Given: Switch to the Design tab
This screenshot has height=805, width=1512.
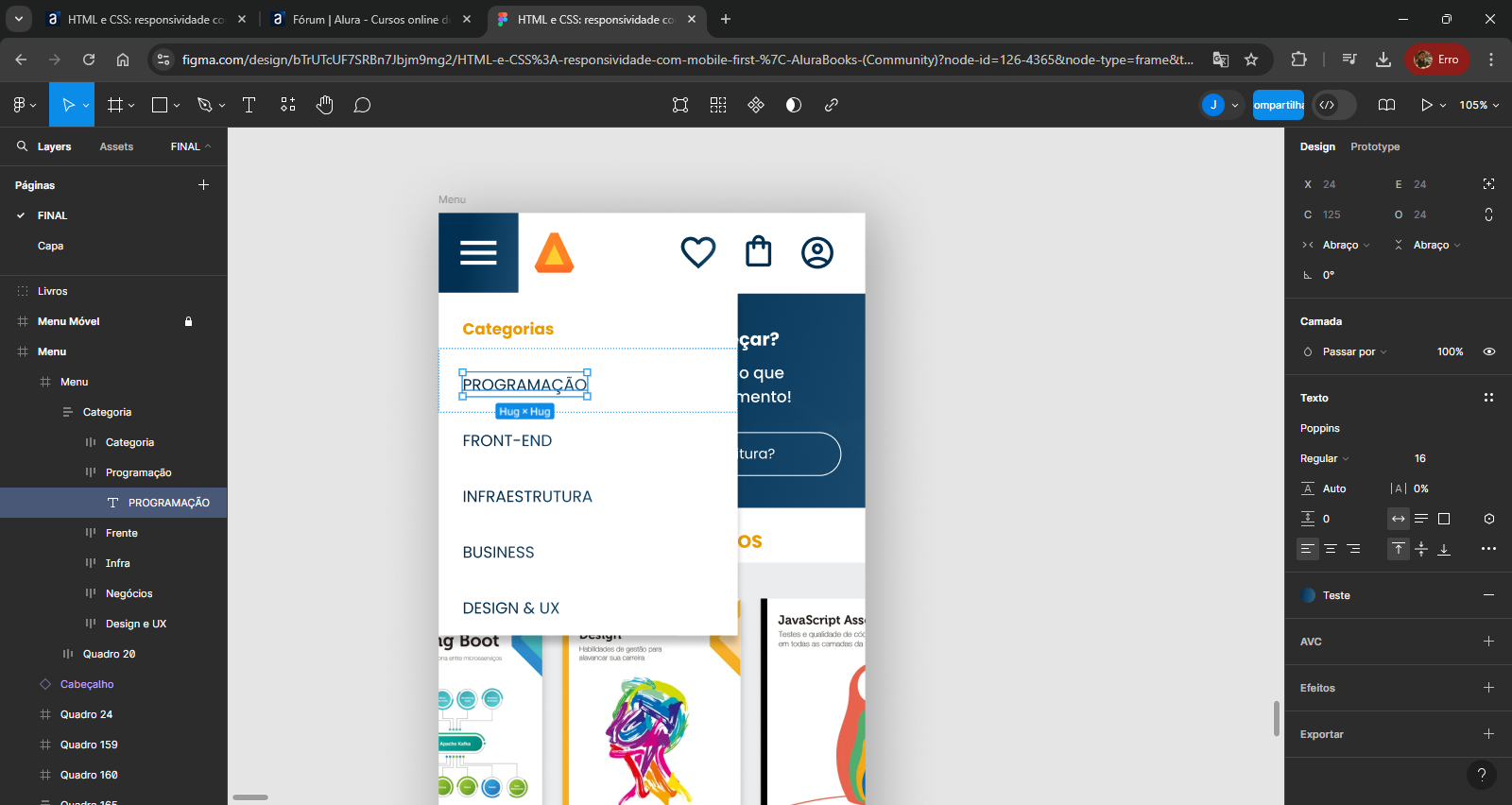Looking at the screenshot, I should [x=1317, y=146].
